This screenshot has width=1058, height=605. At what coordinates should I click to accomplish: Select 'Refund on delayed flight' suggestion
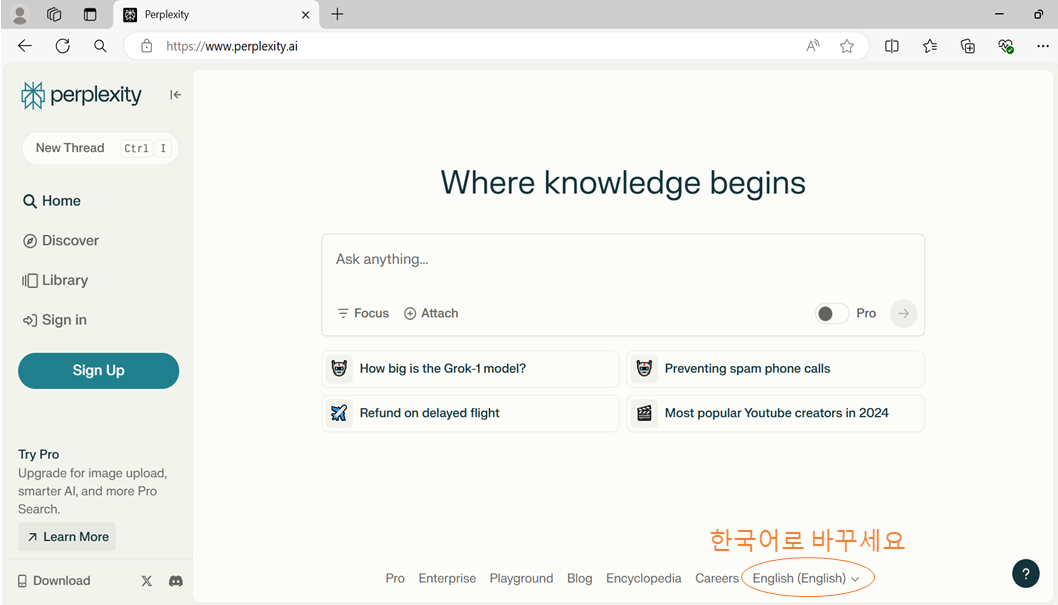click(470, 413)
